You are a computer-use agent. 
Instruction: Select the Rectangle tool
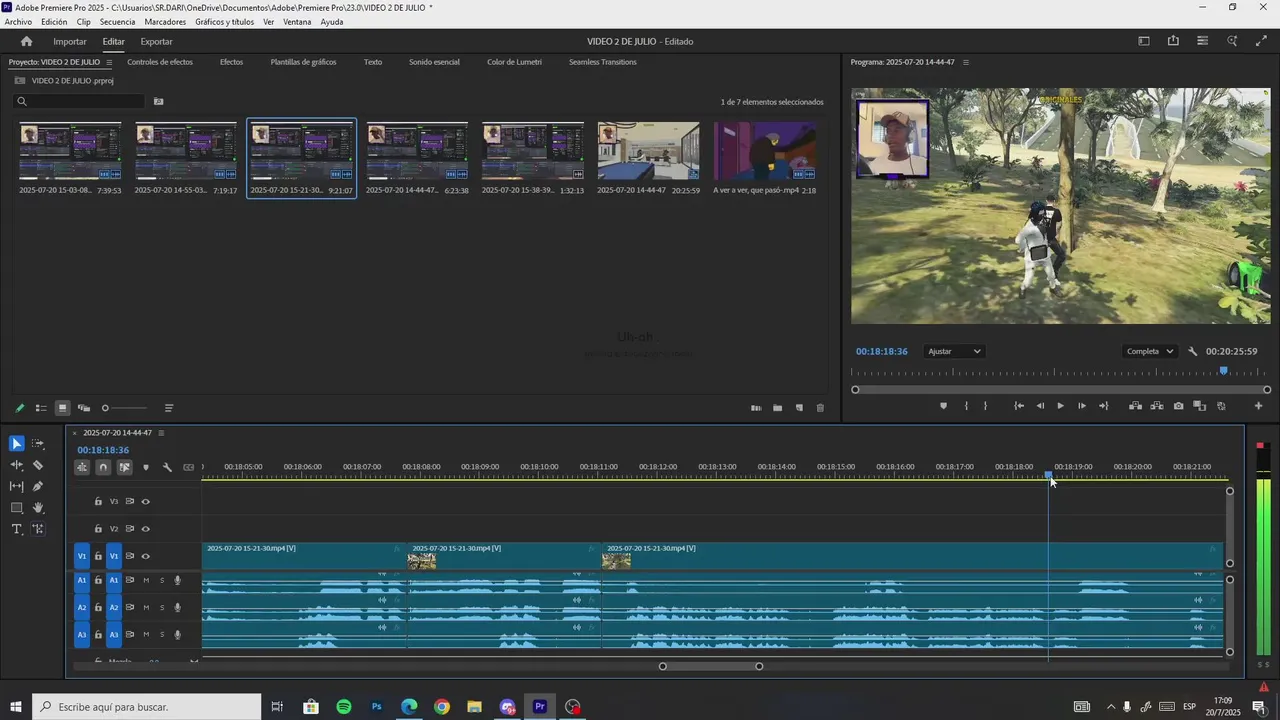point(17,508)
